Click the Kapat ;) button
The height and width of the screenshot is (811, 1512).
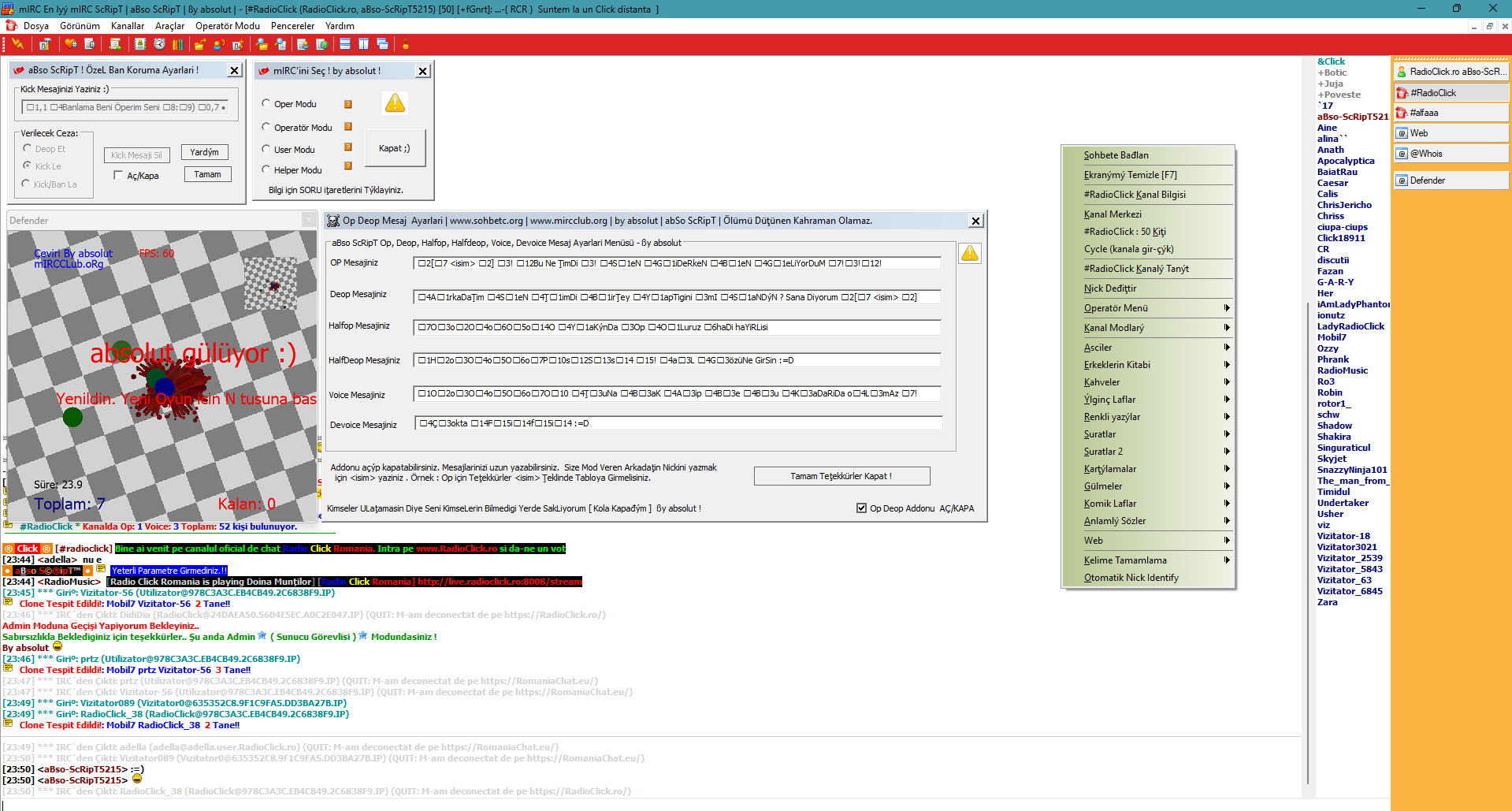395,148
